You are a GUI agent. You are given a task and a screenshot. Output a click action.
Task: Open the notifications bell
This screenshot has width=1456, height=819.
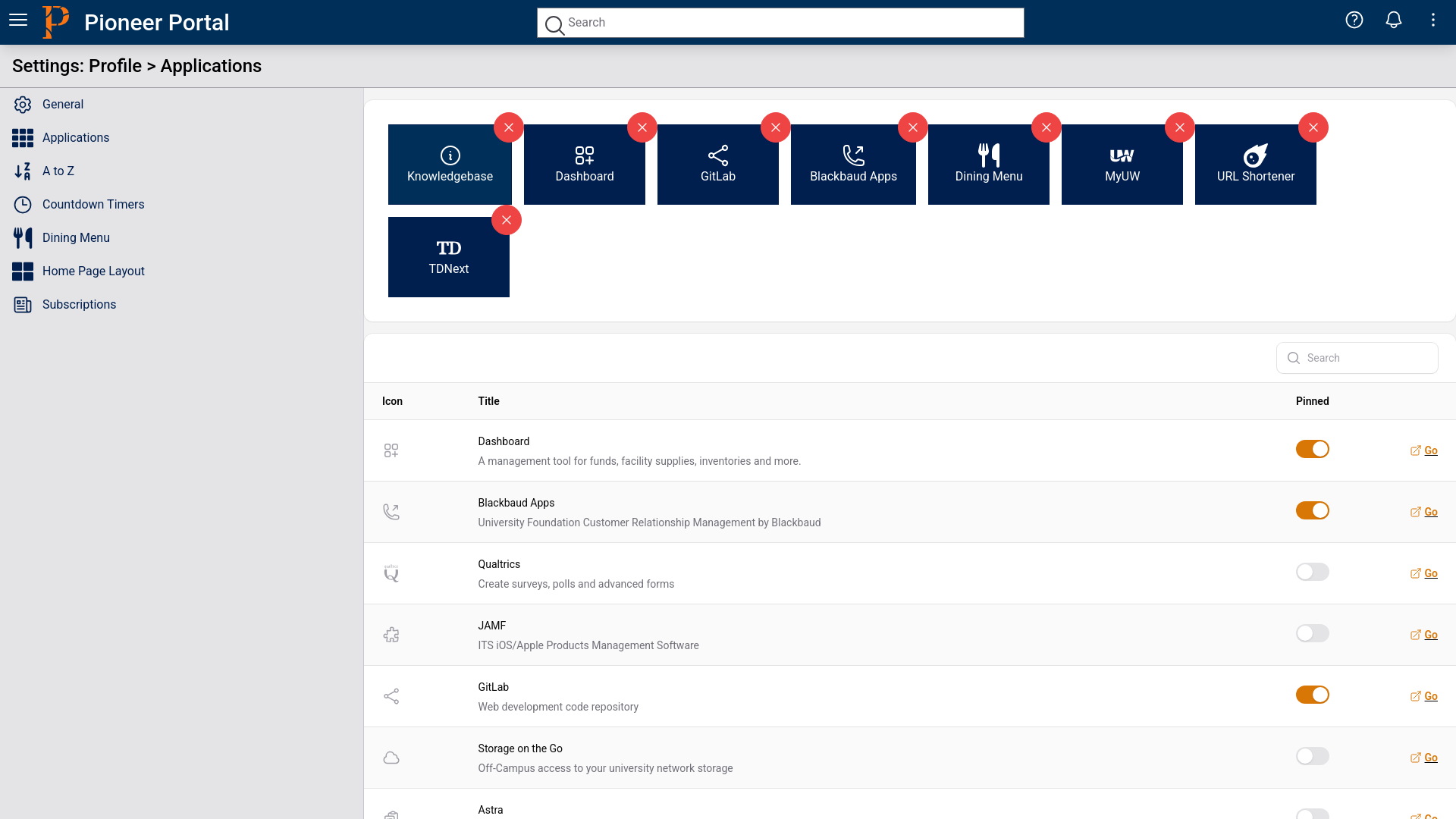[x=1394, y=20]
